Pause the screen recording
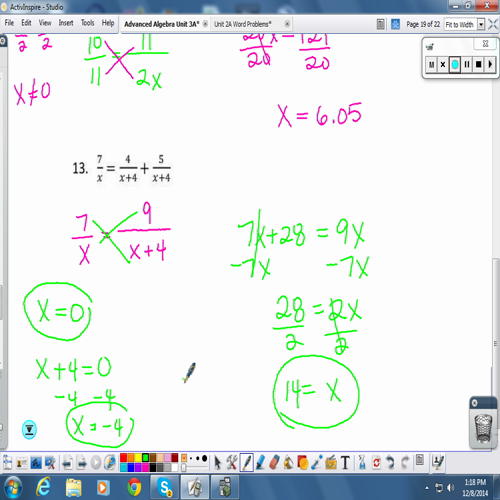Viewport: 500px width, 500px height. [467, 64]
